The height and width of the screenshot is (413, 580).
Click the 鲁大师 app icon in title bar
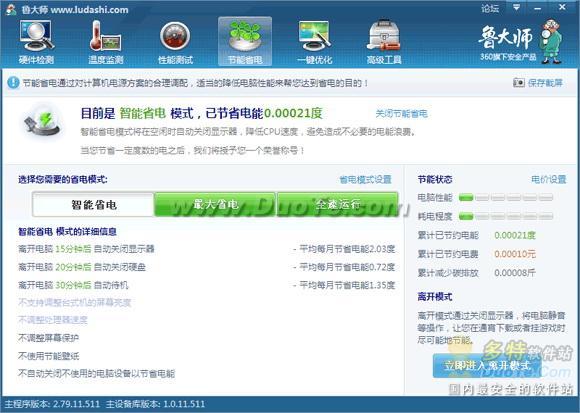(11, 9)
